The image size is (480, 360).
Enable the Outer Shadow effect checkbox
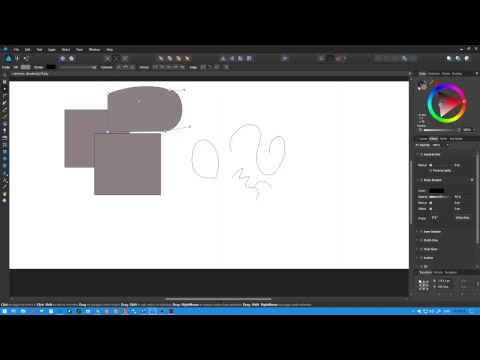tap(421, 180)
